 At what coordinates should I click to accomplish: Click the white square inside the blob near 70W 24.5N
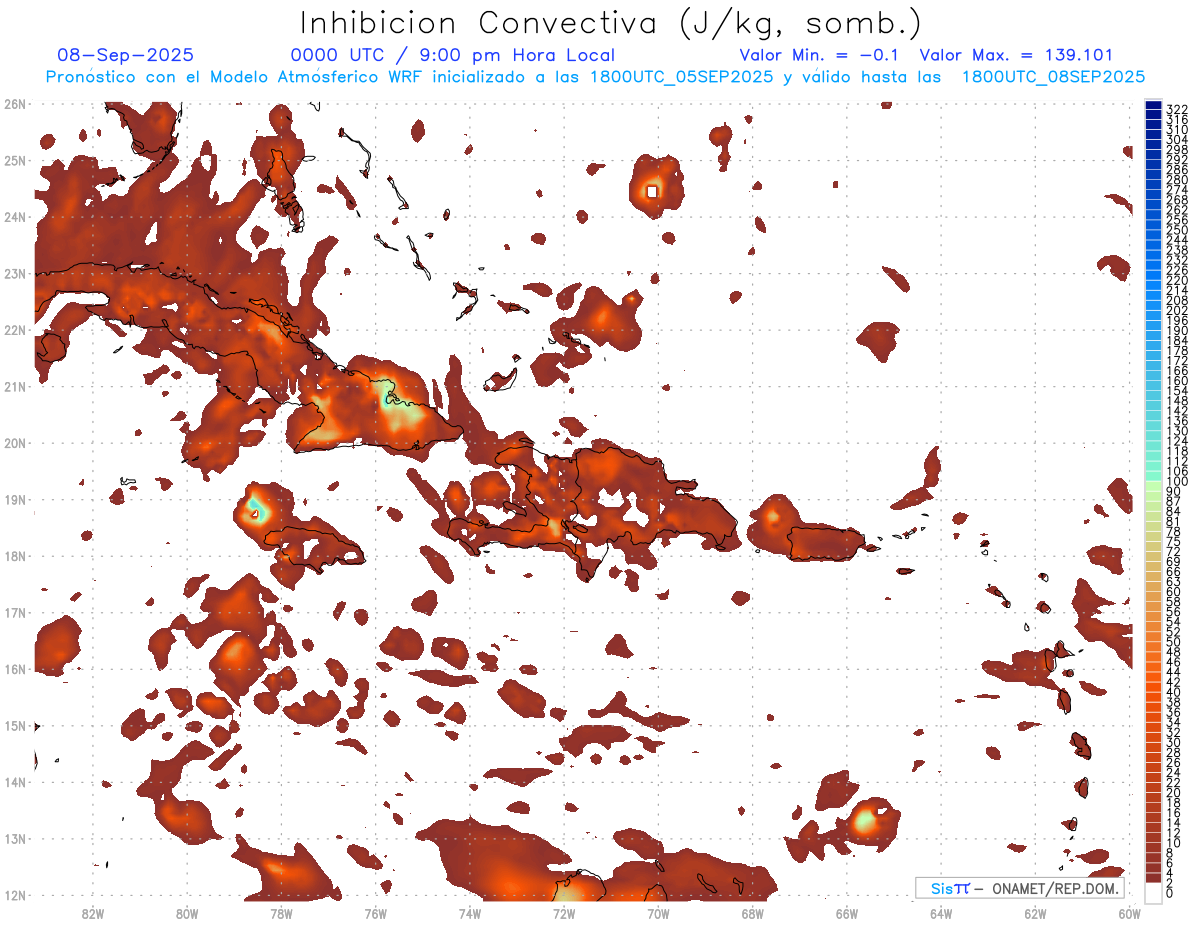tap(652, 191)
